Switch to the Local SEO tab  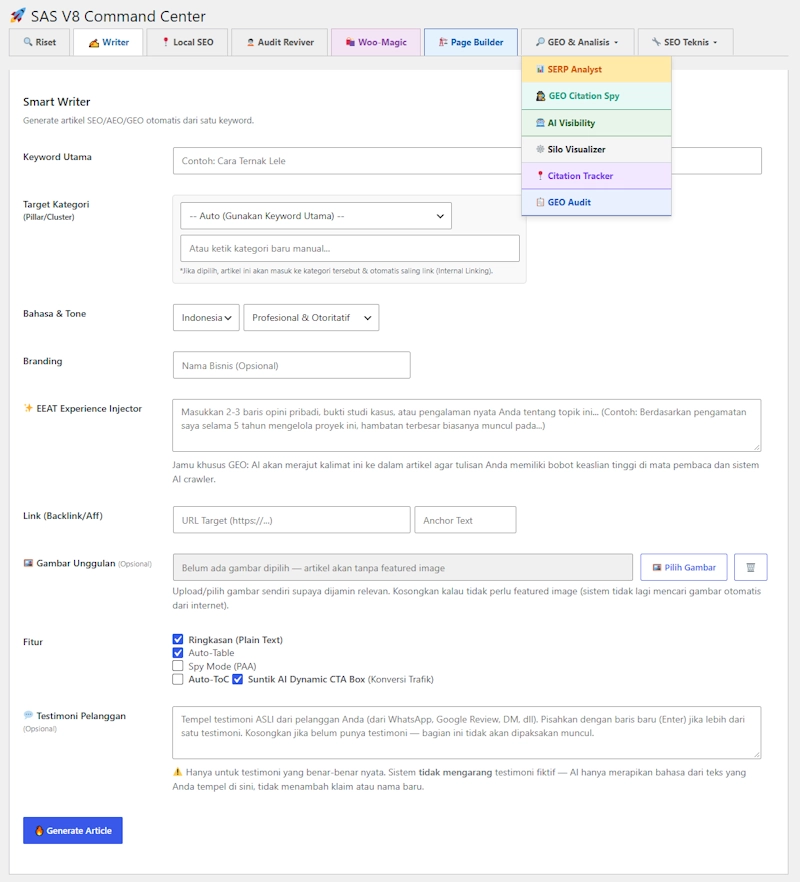tap(187, 42)
